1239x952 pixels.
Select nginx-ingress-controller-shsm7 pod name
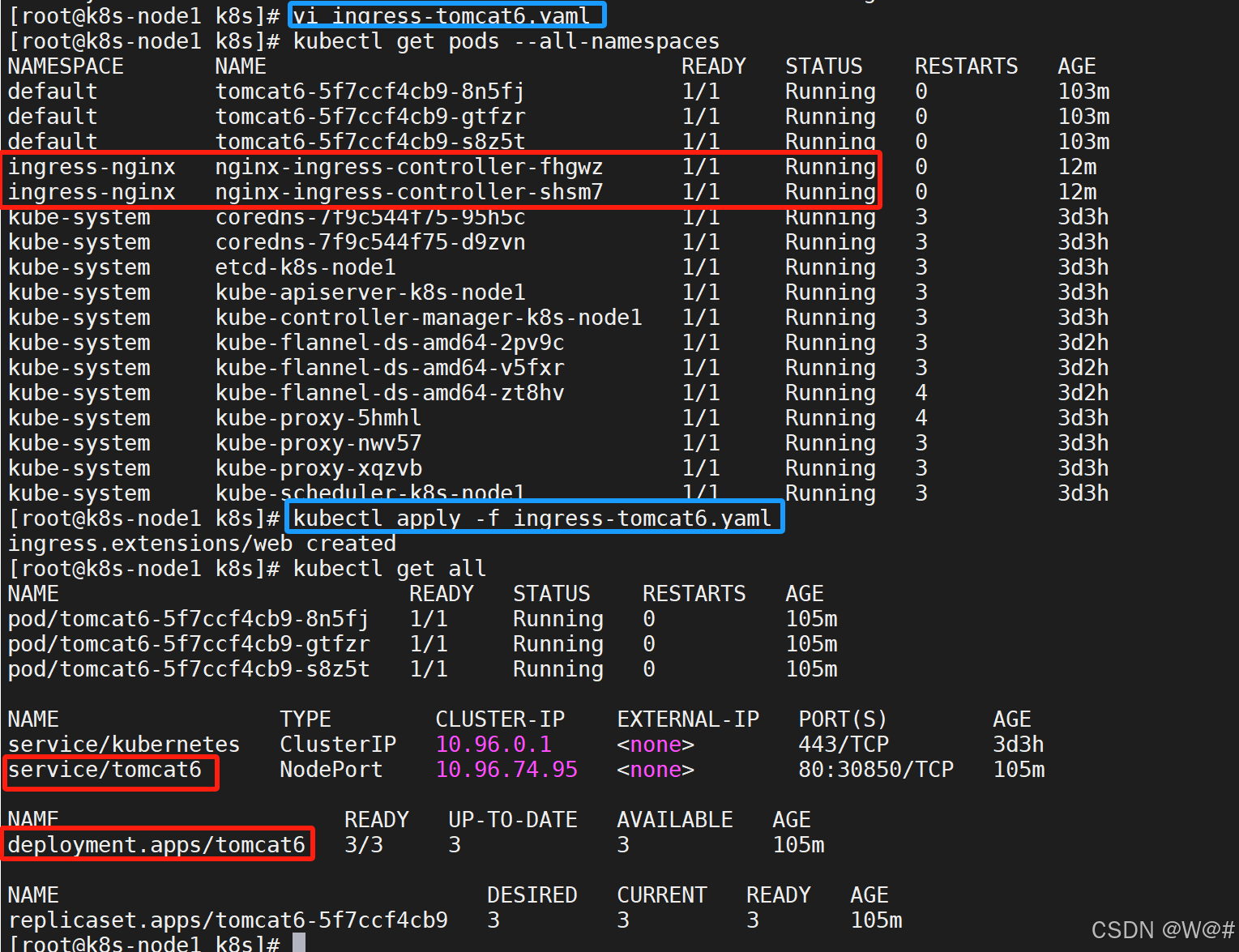pyautogui.click(x=409, y=192)
